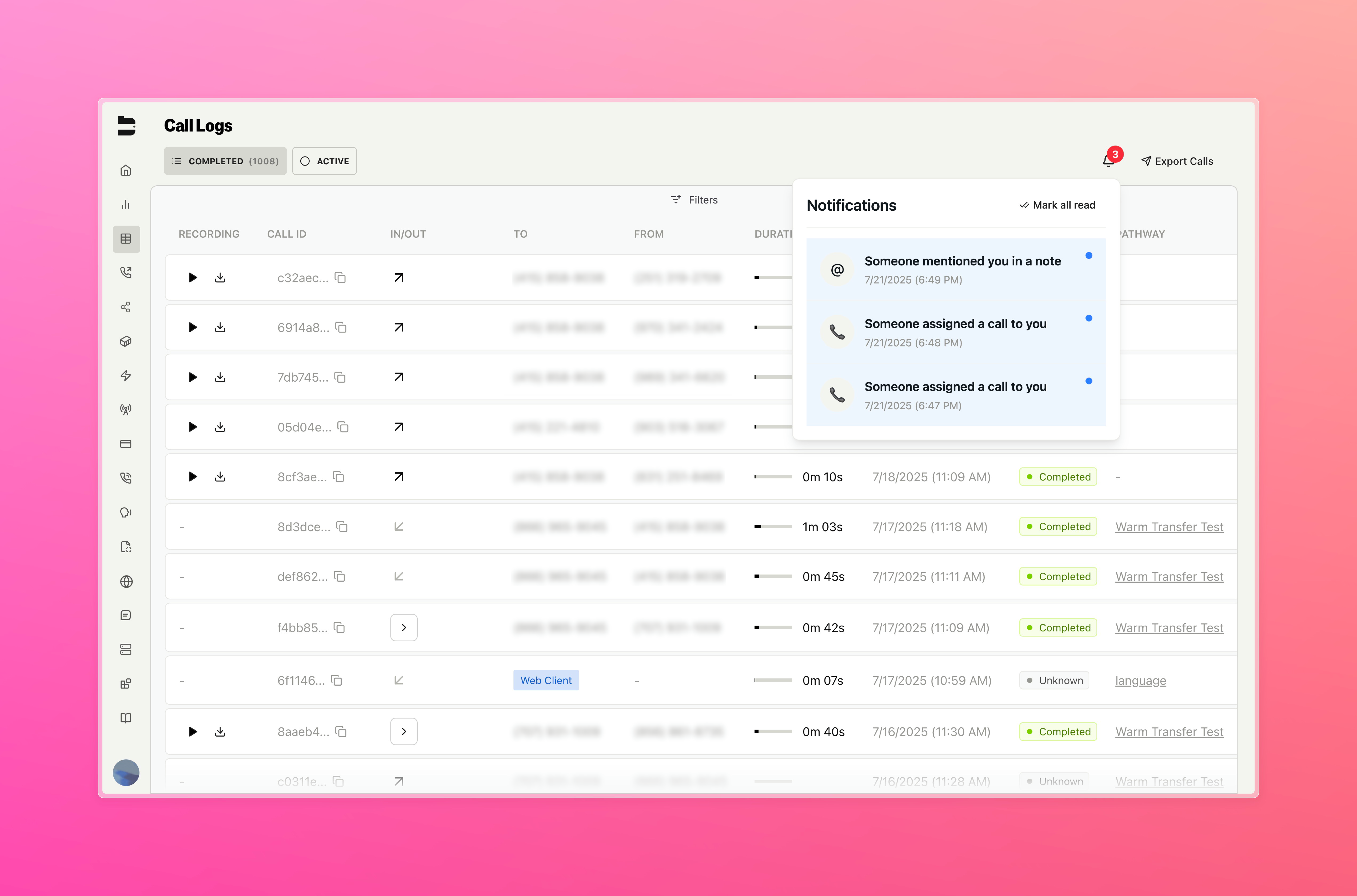The height and width of the screenshot is (896, 1357).
Task: Open the Analytics bar chart icon
Action: click(x=126, y=205)
